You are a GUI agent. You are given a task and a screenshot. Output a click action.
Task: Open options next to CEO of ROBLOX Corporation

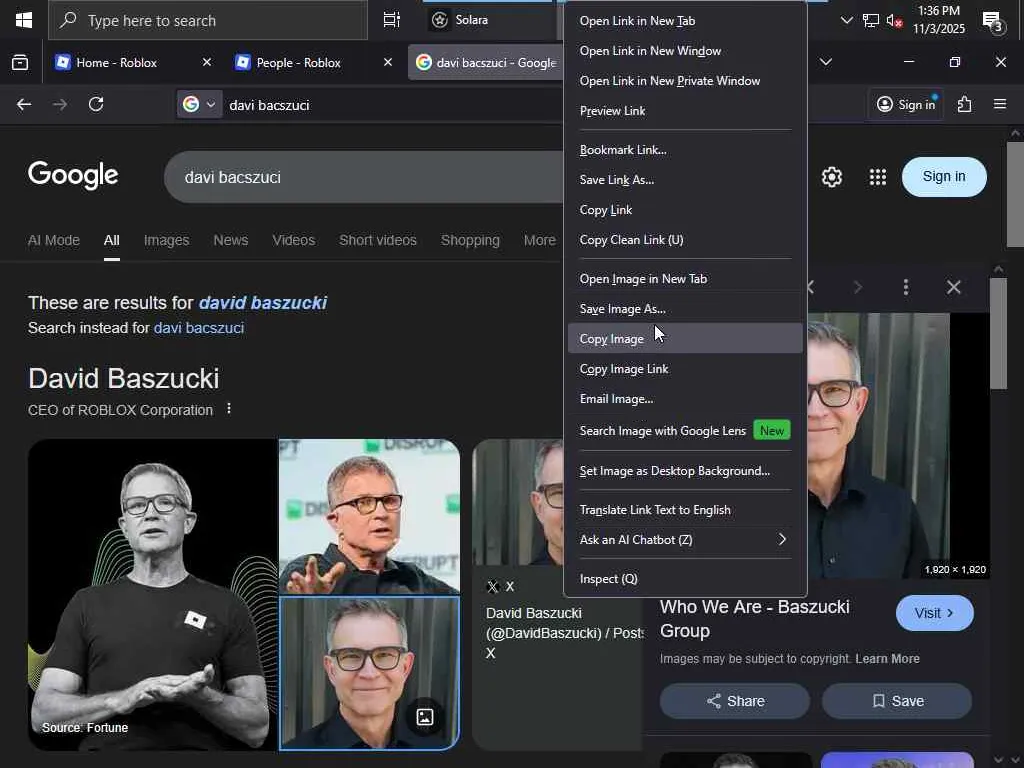coord(229,409)
